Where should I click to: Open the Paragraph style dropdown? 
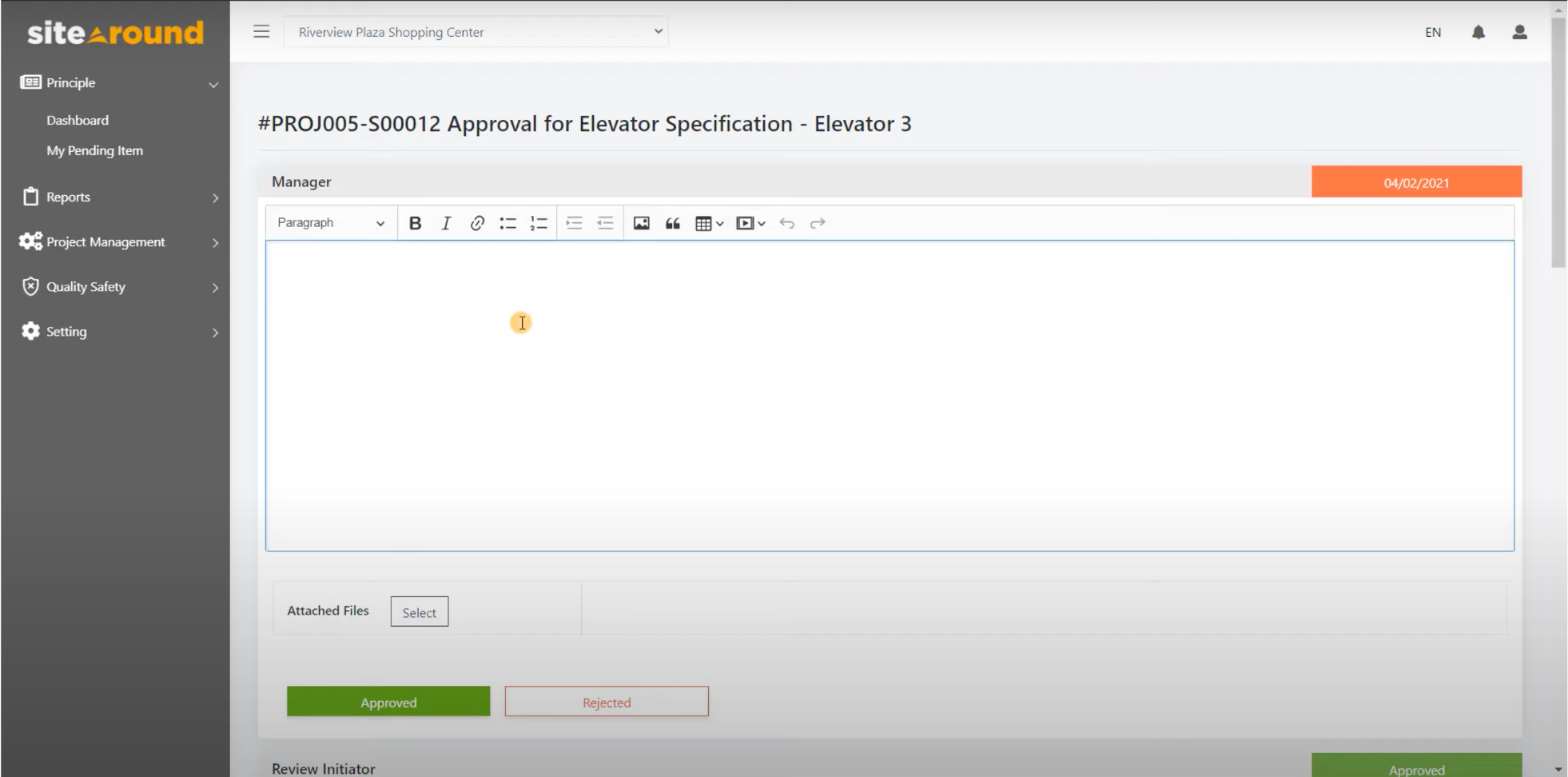coord(331,223)
